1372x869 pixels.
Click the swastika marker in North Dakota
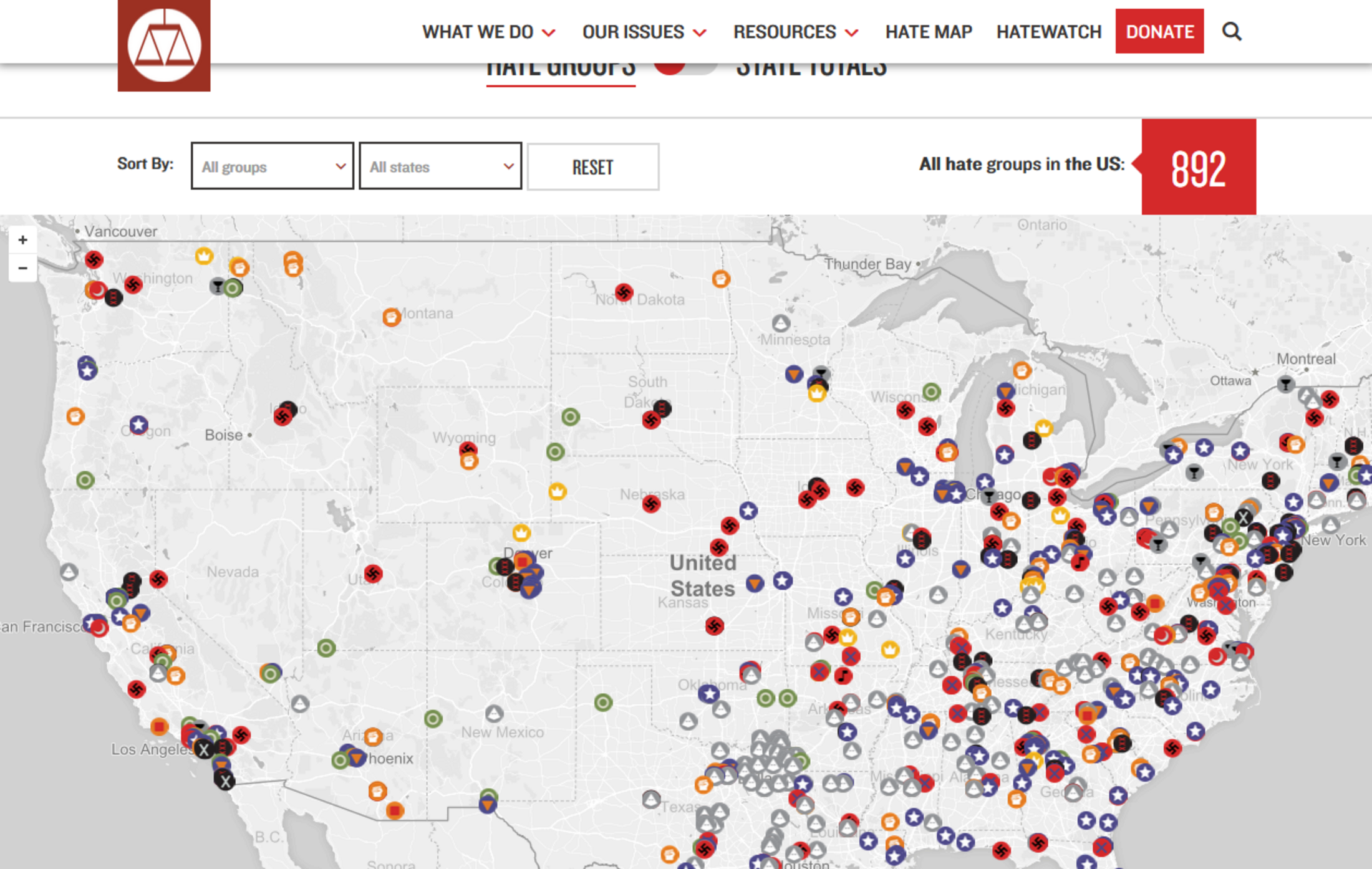[624, 292]
